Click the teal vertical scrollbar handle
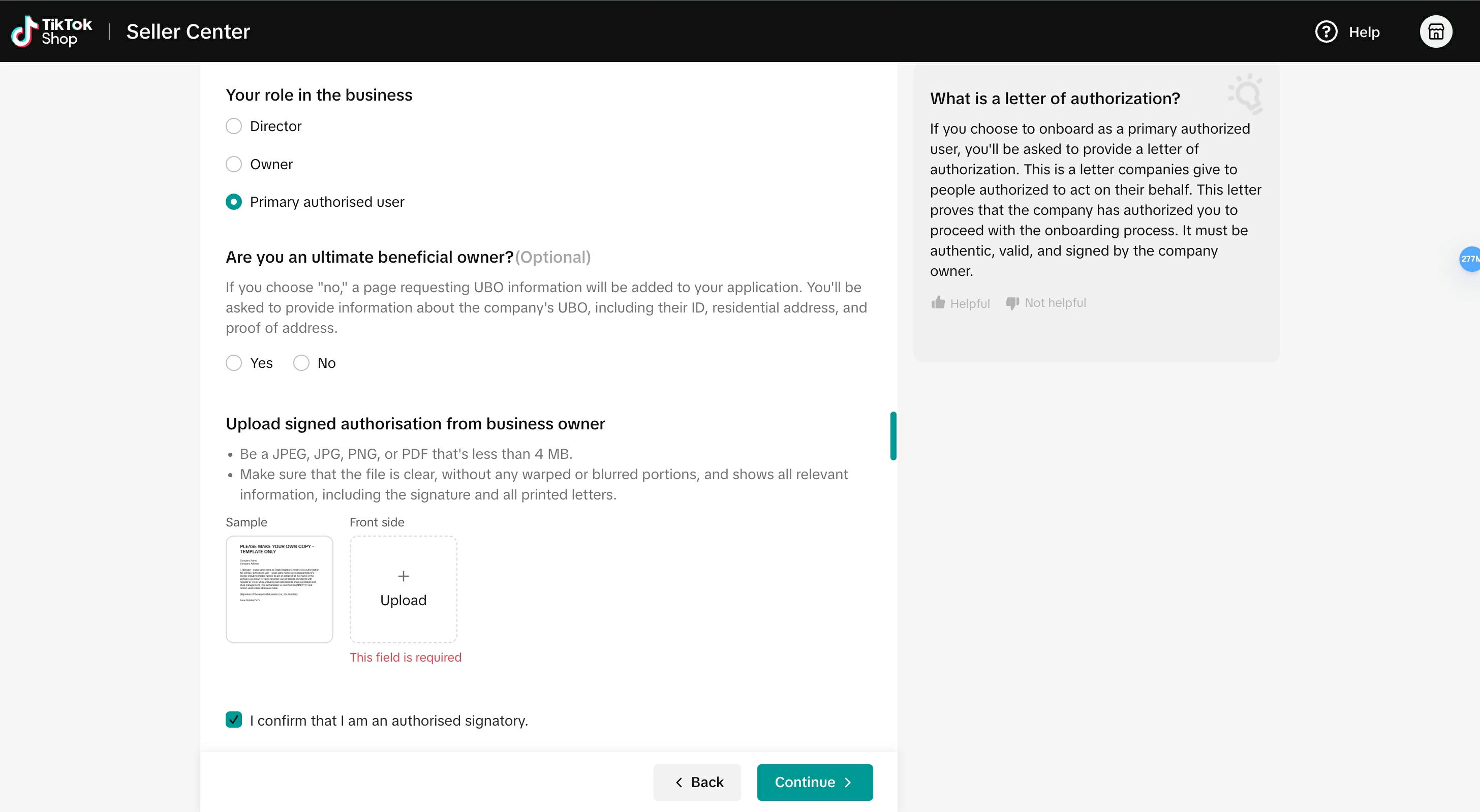1480x812 pixels. click(893, 436)
